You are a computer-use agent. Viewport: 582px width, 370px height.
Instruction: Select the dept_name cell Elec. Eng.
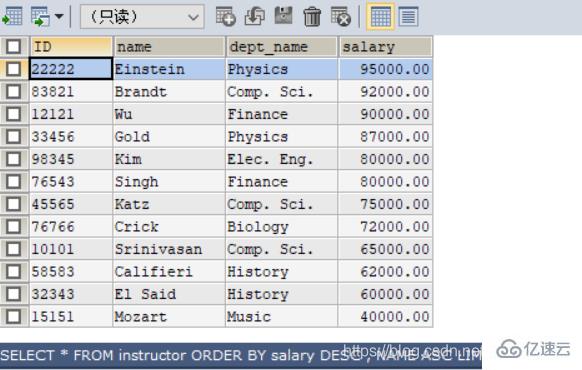click(282, 159)
